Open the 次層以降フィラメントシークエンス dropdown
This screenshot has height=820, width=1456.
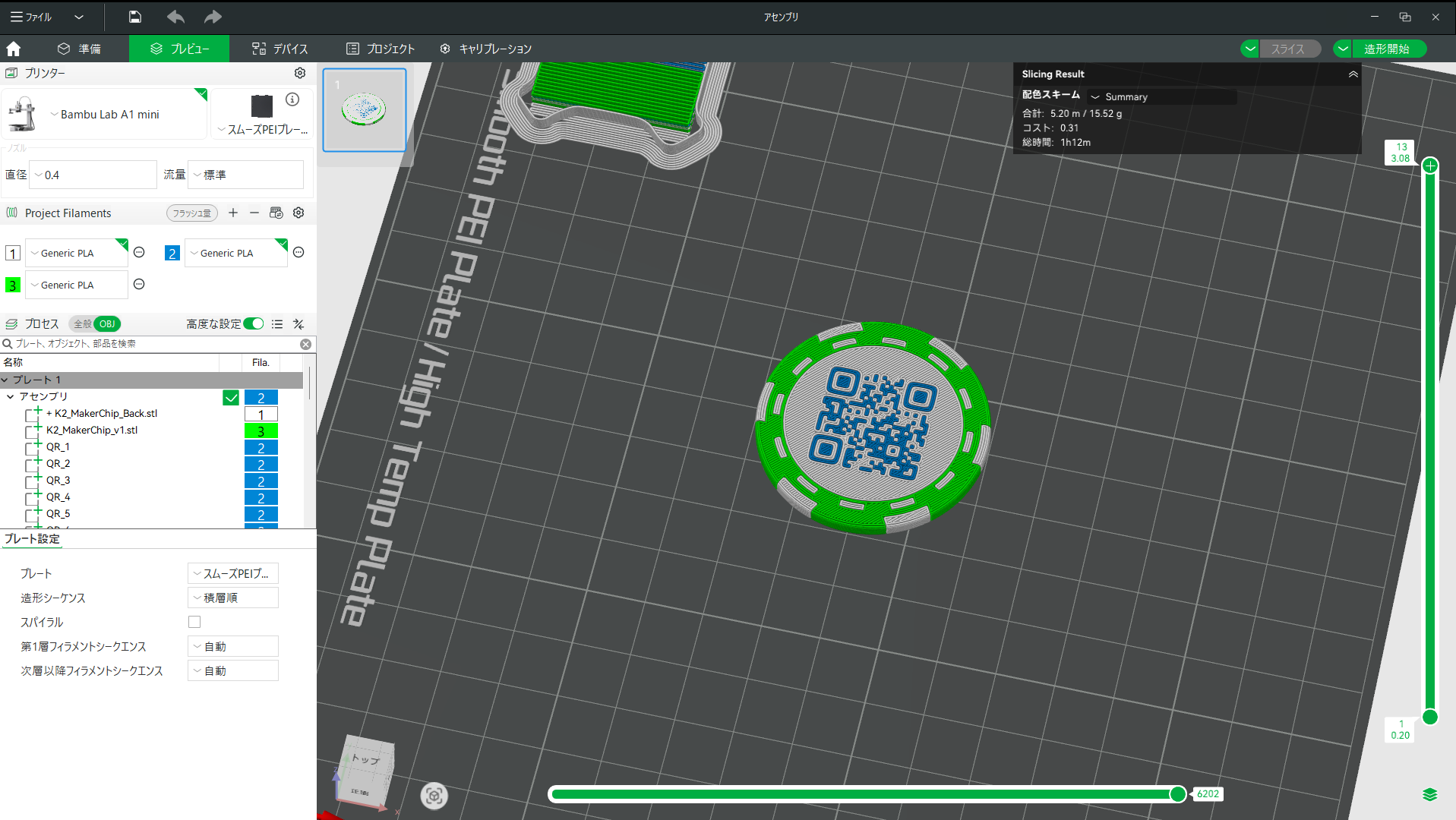click(x=233, y=670)
